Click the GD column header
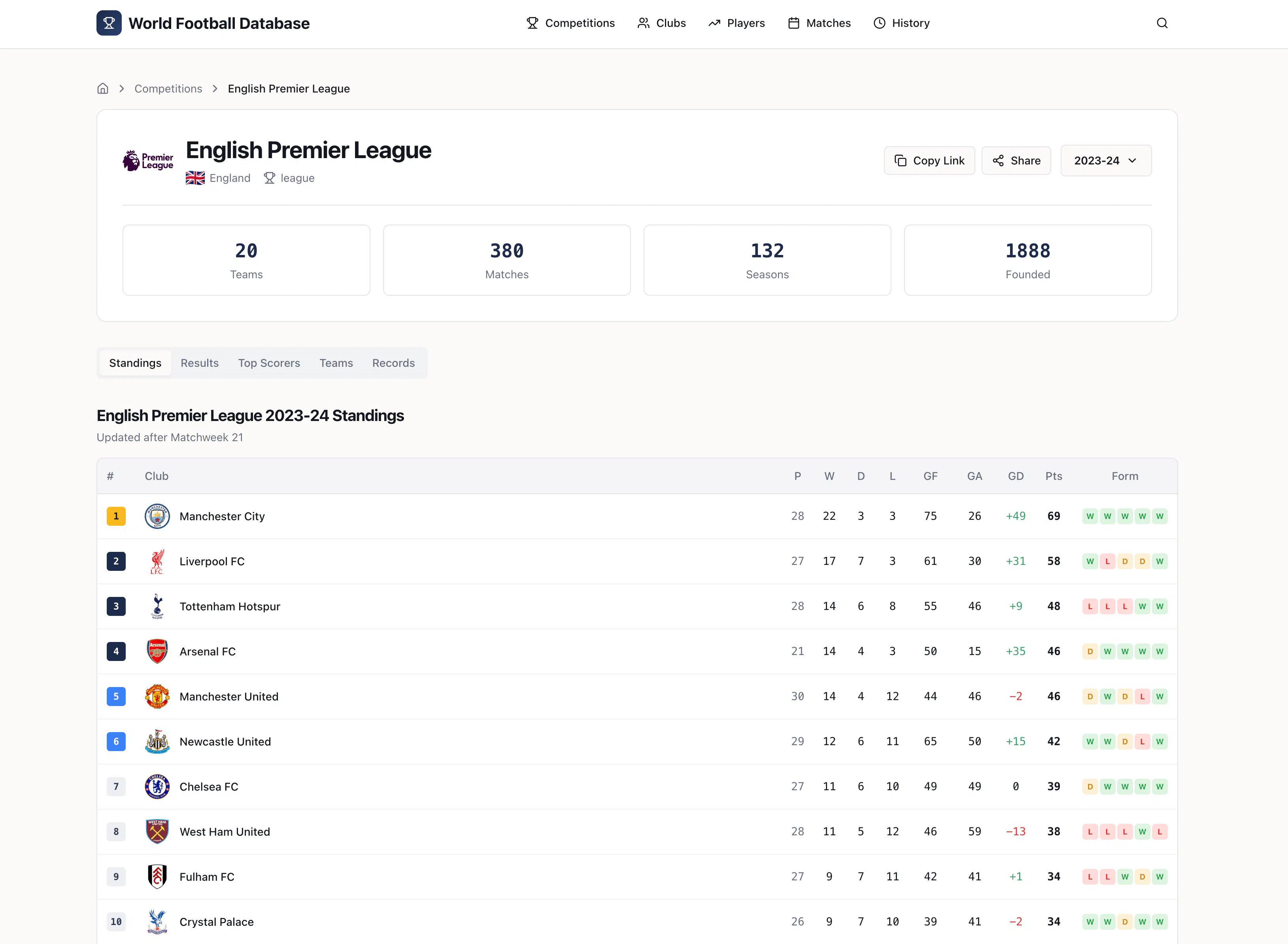Image resolution: width=1288 pixels, height=944 pixels. point(1016,476)
